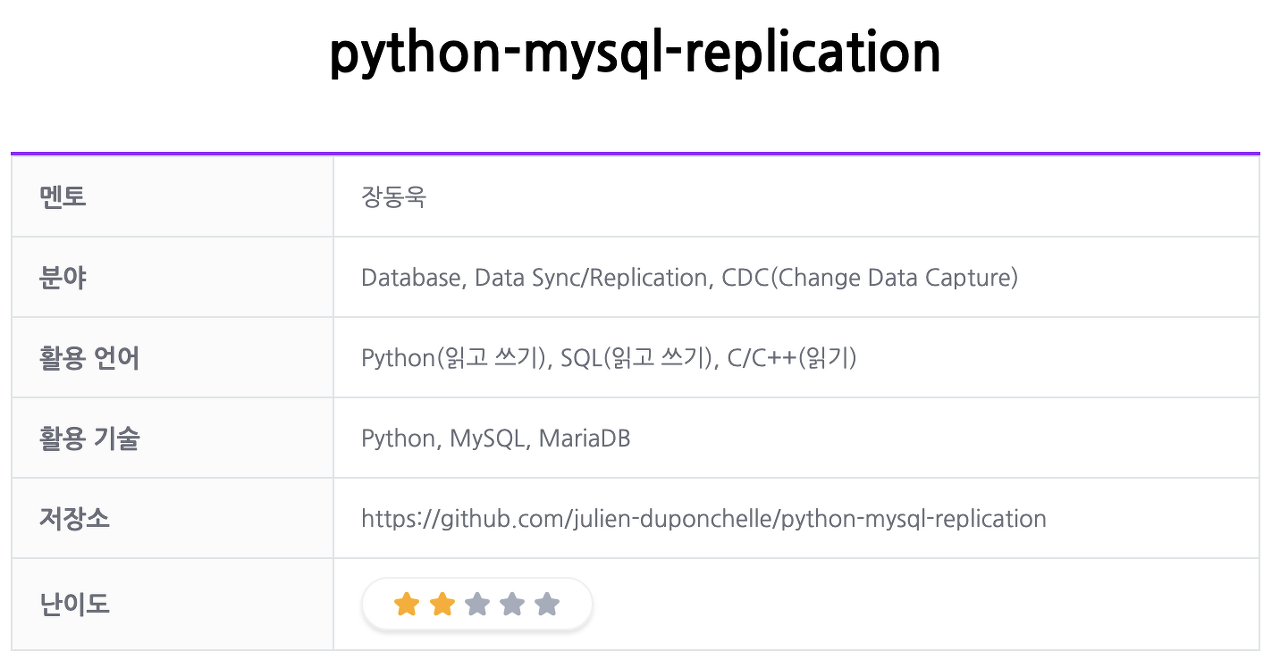Click the CDC(Change Data Capture) text
1280x668 pixels.
870,277
